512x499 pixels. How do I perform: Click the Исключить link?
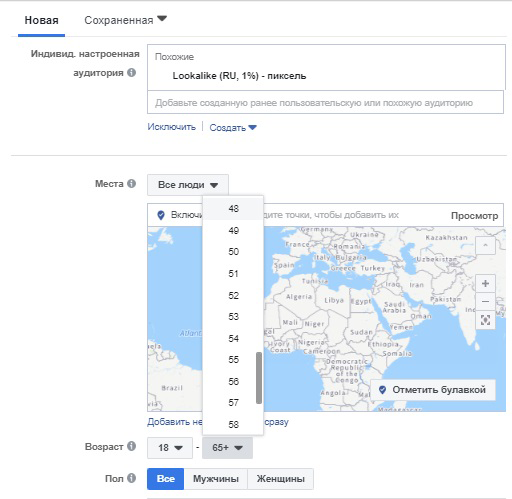pyautogui.click(x=172, y=127)
